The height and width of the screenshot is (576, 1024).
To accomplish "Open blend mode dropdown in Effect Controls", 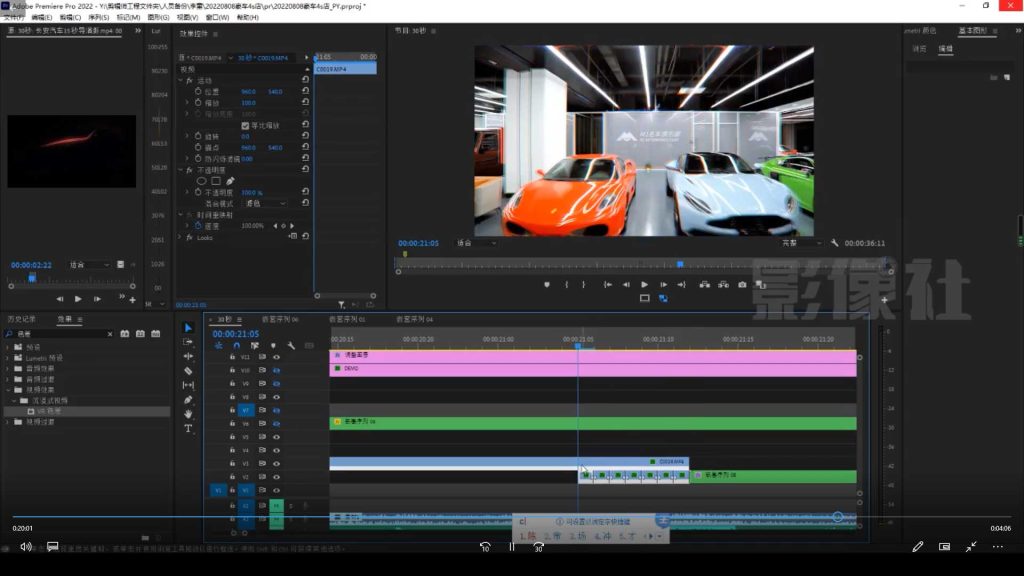I will pyautogui.click(x=264, y=204).
